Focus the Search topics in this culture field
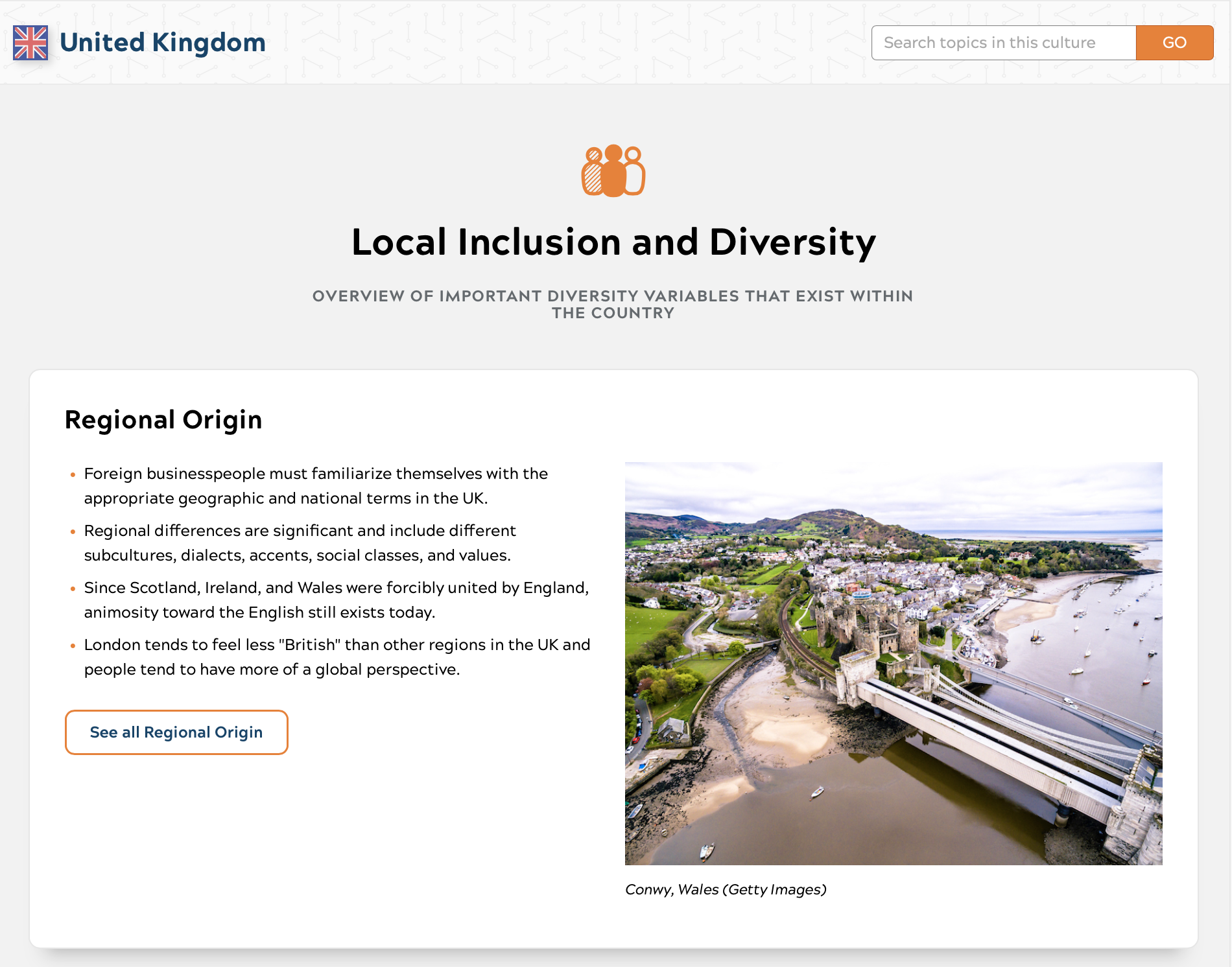The width and height of the screenshot is (1232, 967). click(1004, 43)
